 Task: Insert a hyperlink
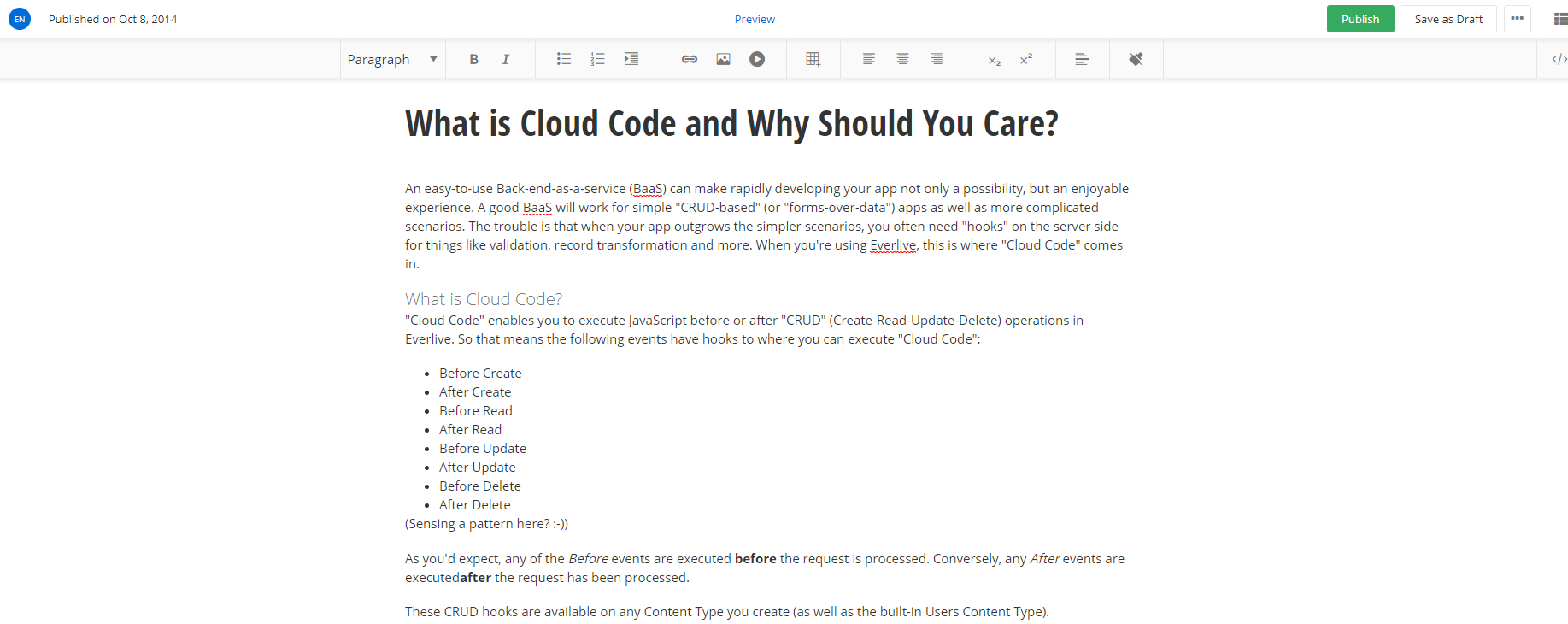coord(690,59)
